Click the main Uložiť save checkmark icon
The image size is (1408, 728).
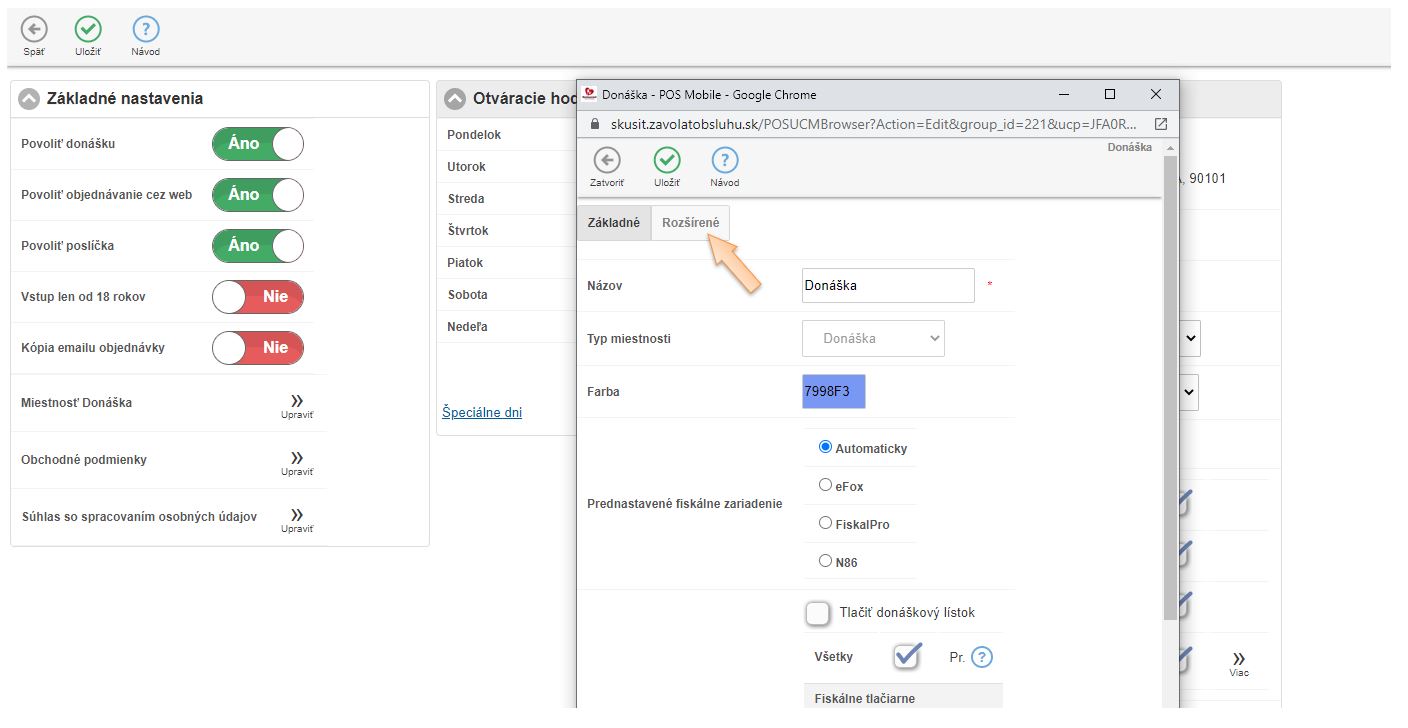(88, 30)
